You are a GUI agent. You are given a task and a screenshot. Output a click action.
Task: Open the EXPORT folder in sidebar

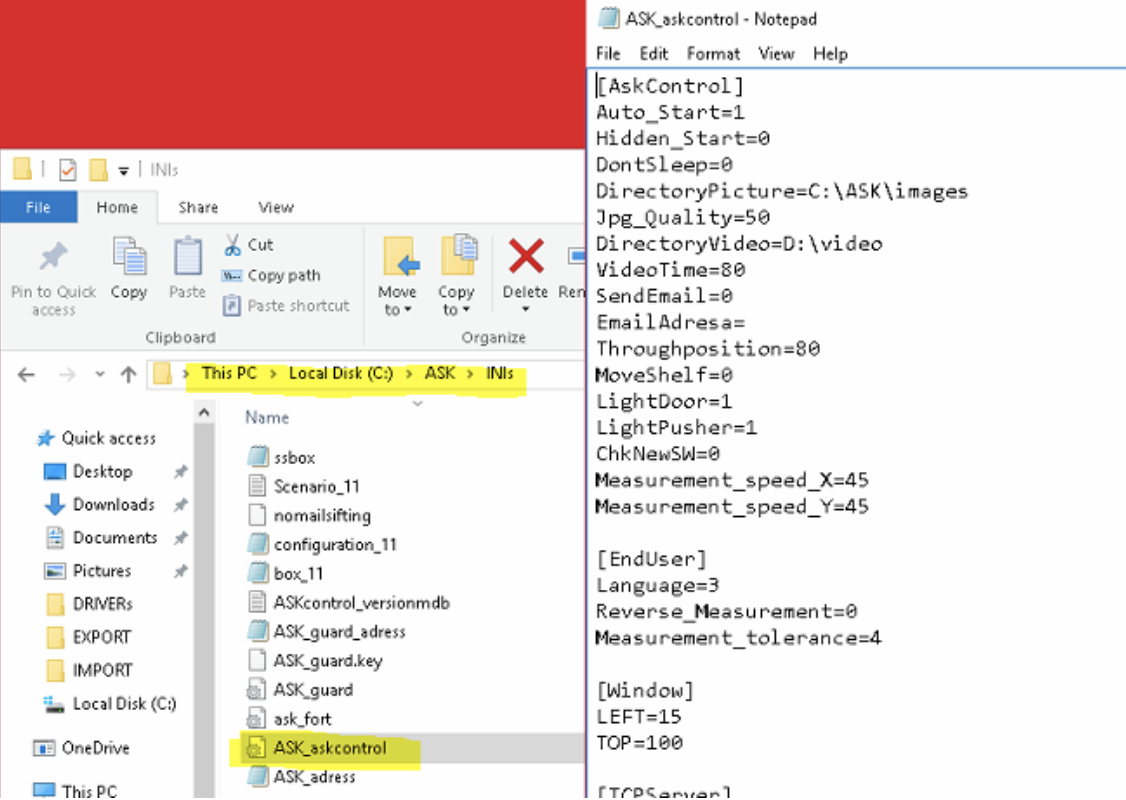[x=102, y=637]
